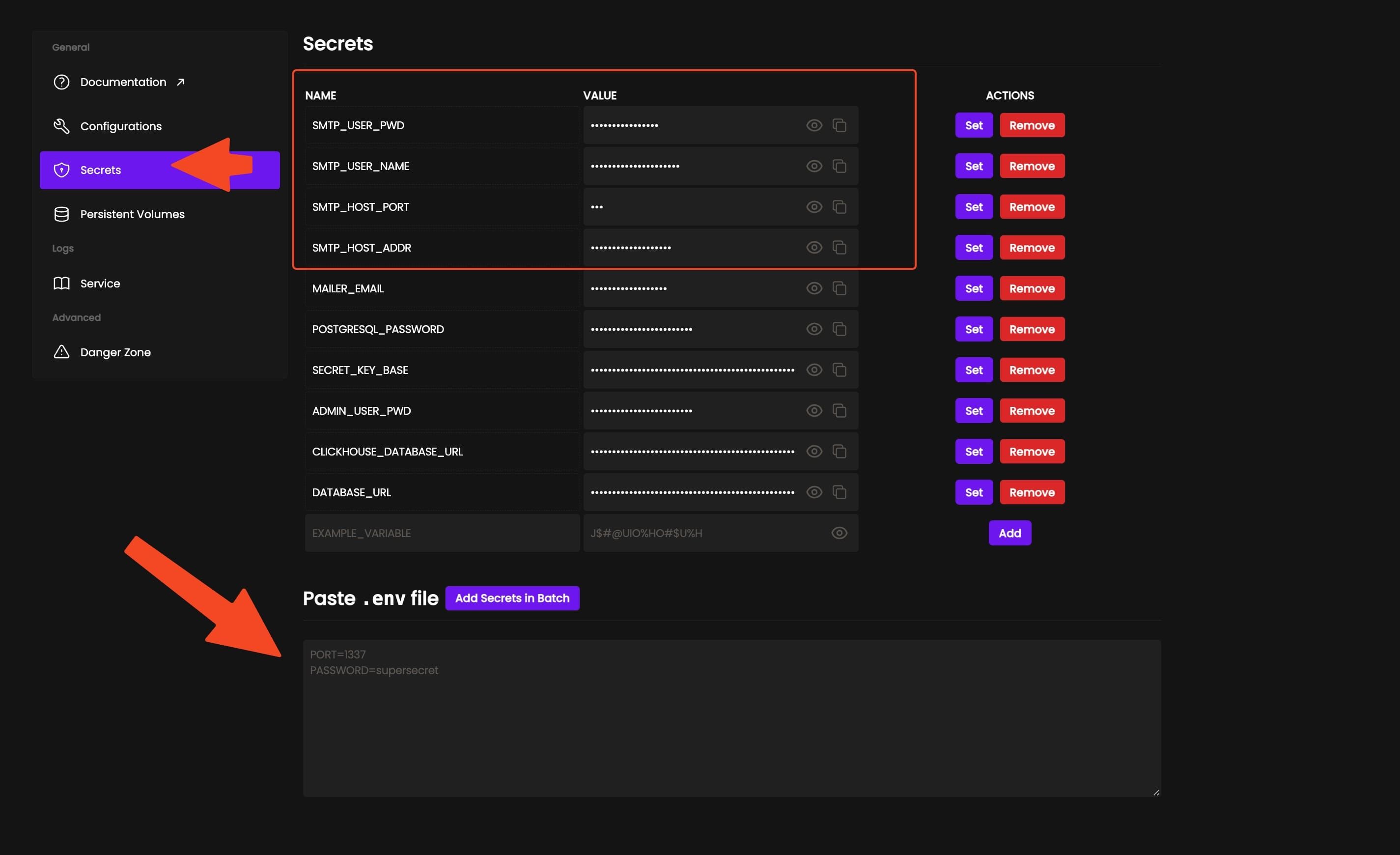Copy the SMTP_HOST_PORT value to clipboard
The image size is (1400, 855).
click(839, 207)
